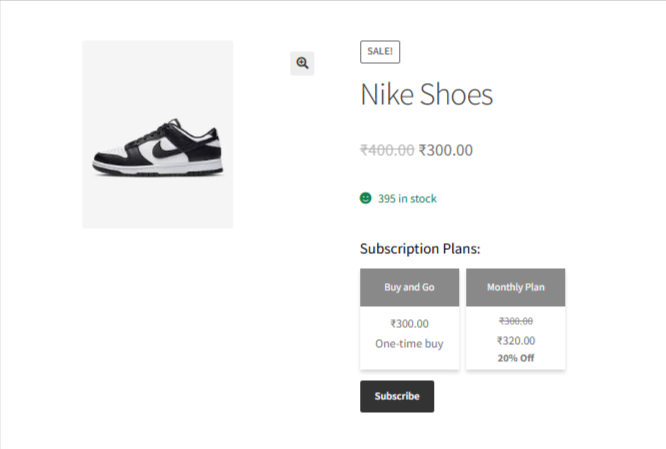Click struck-through ₹300.00 in Monthly Plan card

coord(516,321)
